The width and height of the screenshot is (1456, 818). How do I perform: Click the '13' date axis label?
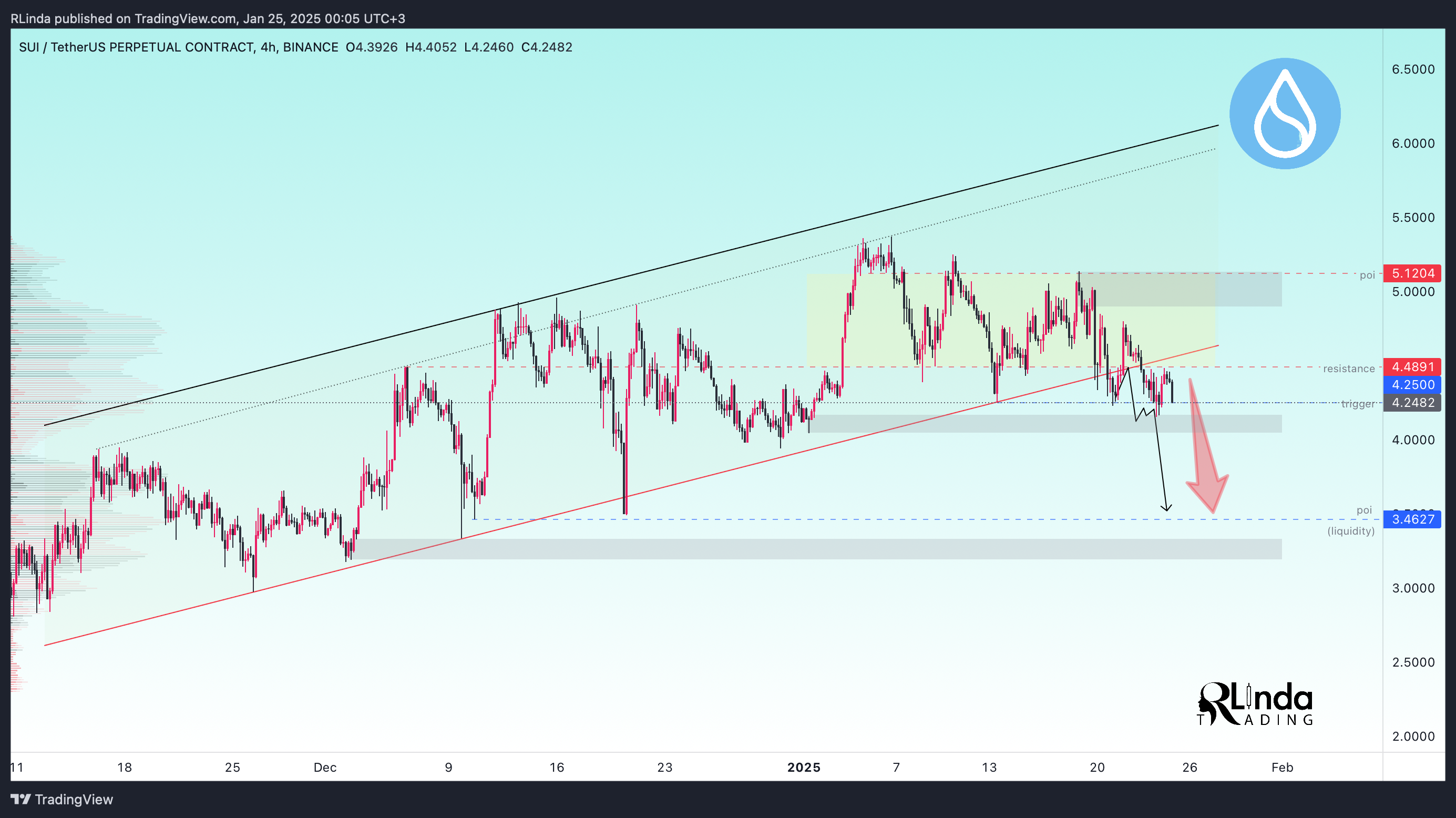[989, 768]
